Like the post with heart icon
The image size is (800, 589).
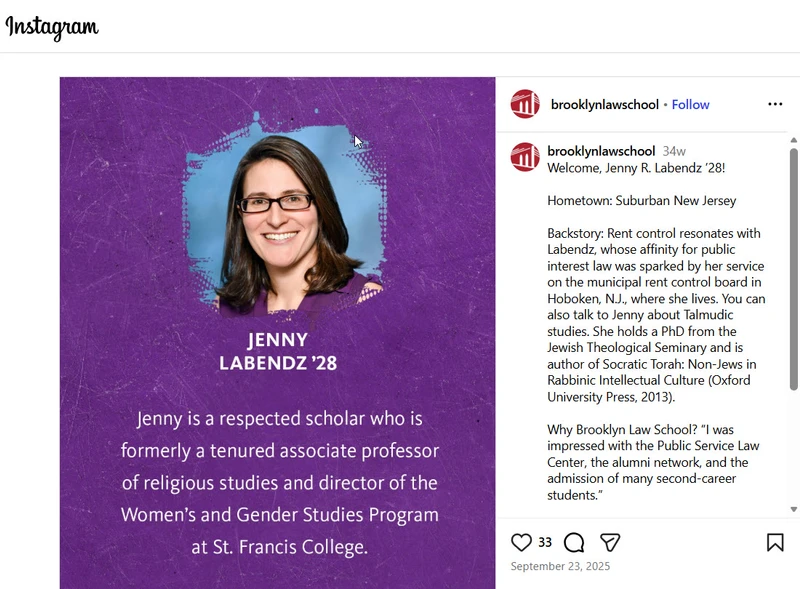pos(521,542)
